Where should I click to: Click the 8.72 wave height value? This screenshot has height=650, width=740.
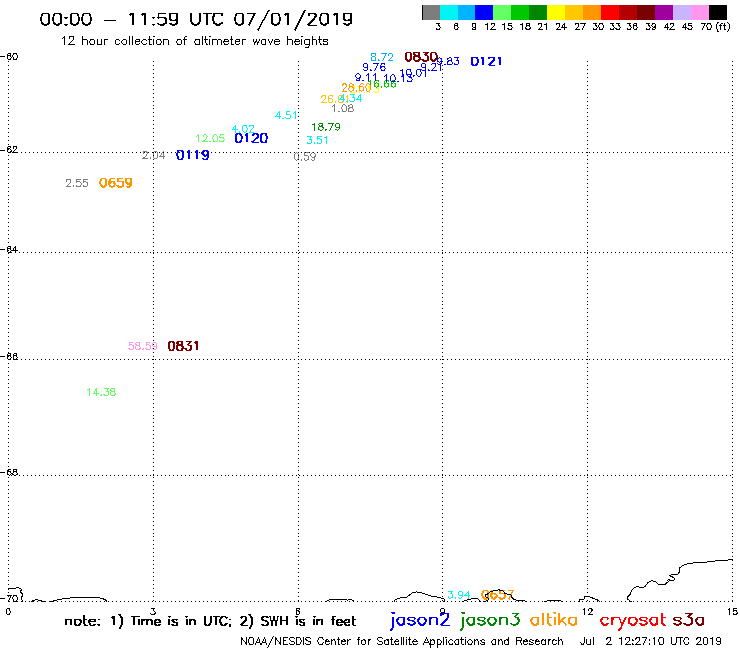pyautogui.click(x=382, y=57)
